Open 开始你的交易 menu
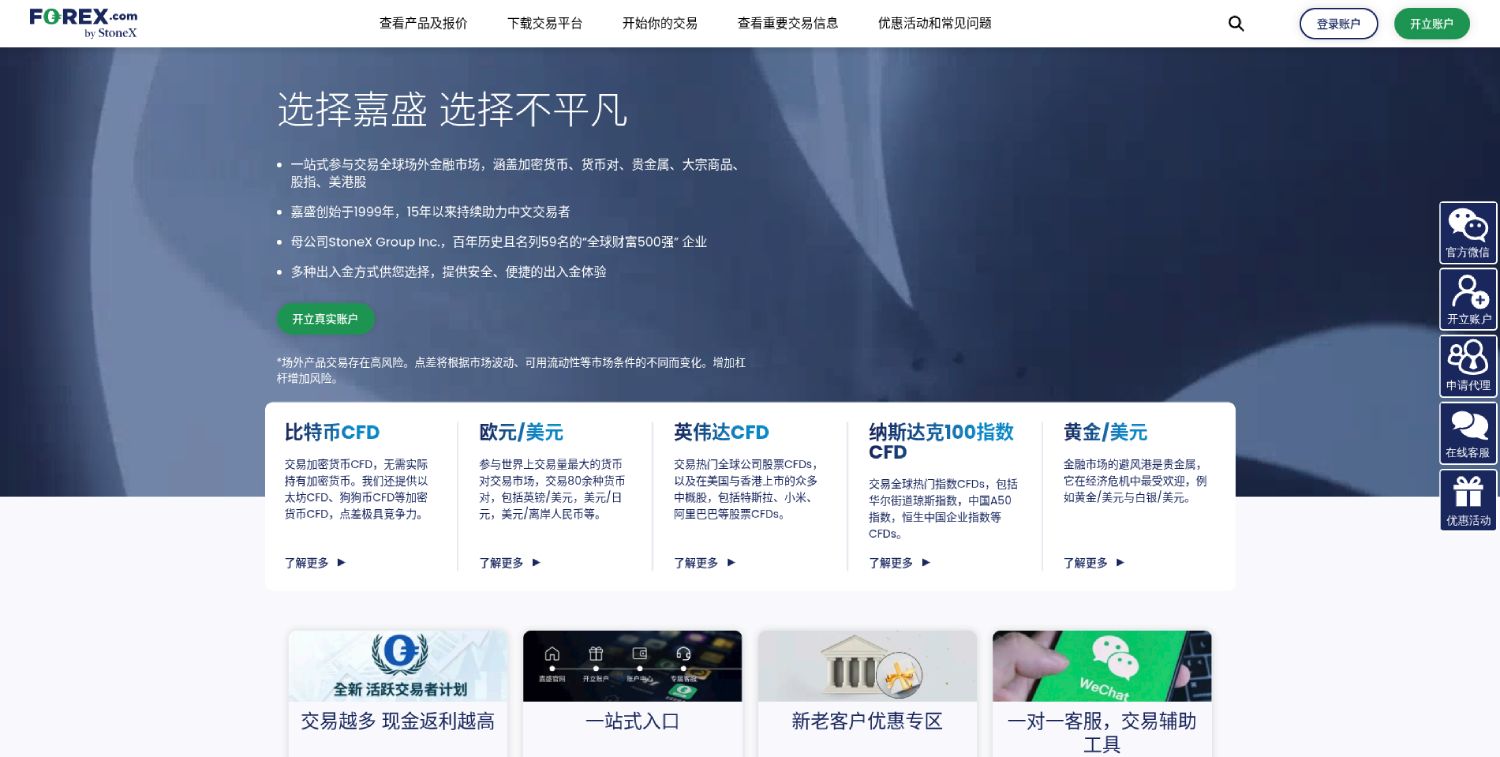 (x=660, y=23)
